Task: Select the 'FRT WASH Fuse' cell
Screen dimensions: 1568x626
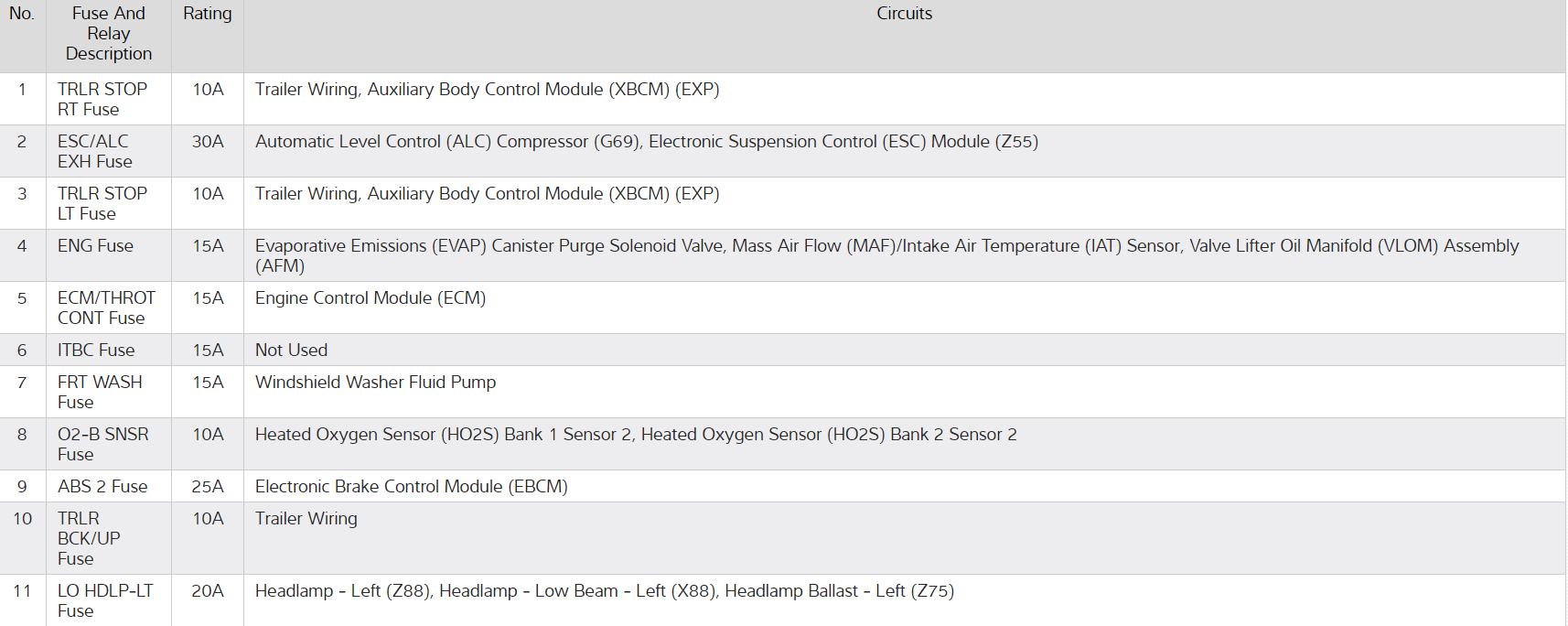Action: tap(100, 392)
